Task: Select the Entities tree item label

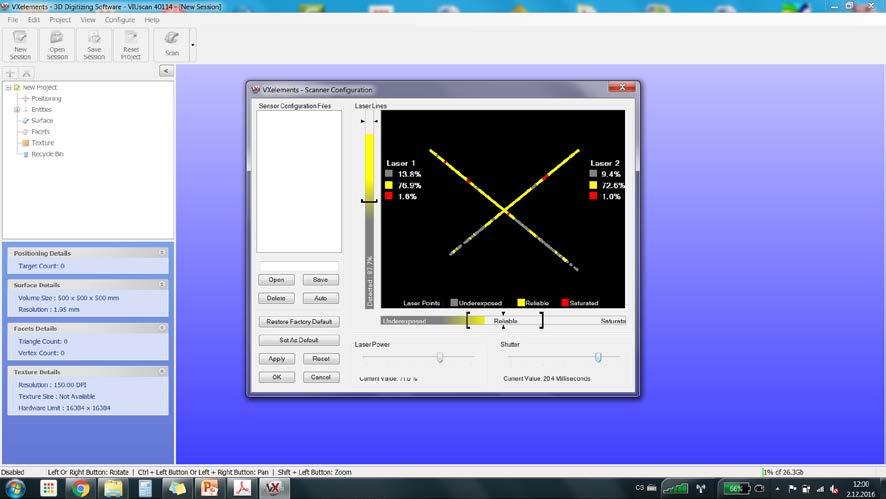Action: (x=41, y=110)
